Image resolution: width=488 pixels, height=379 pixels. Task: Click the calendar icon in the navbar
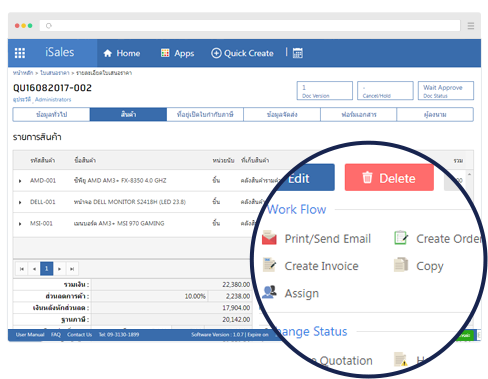click(x=298, y=53)
